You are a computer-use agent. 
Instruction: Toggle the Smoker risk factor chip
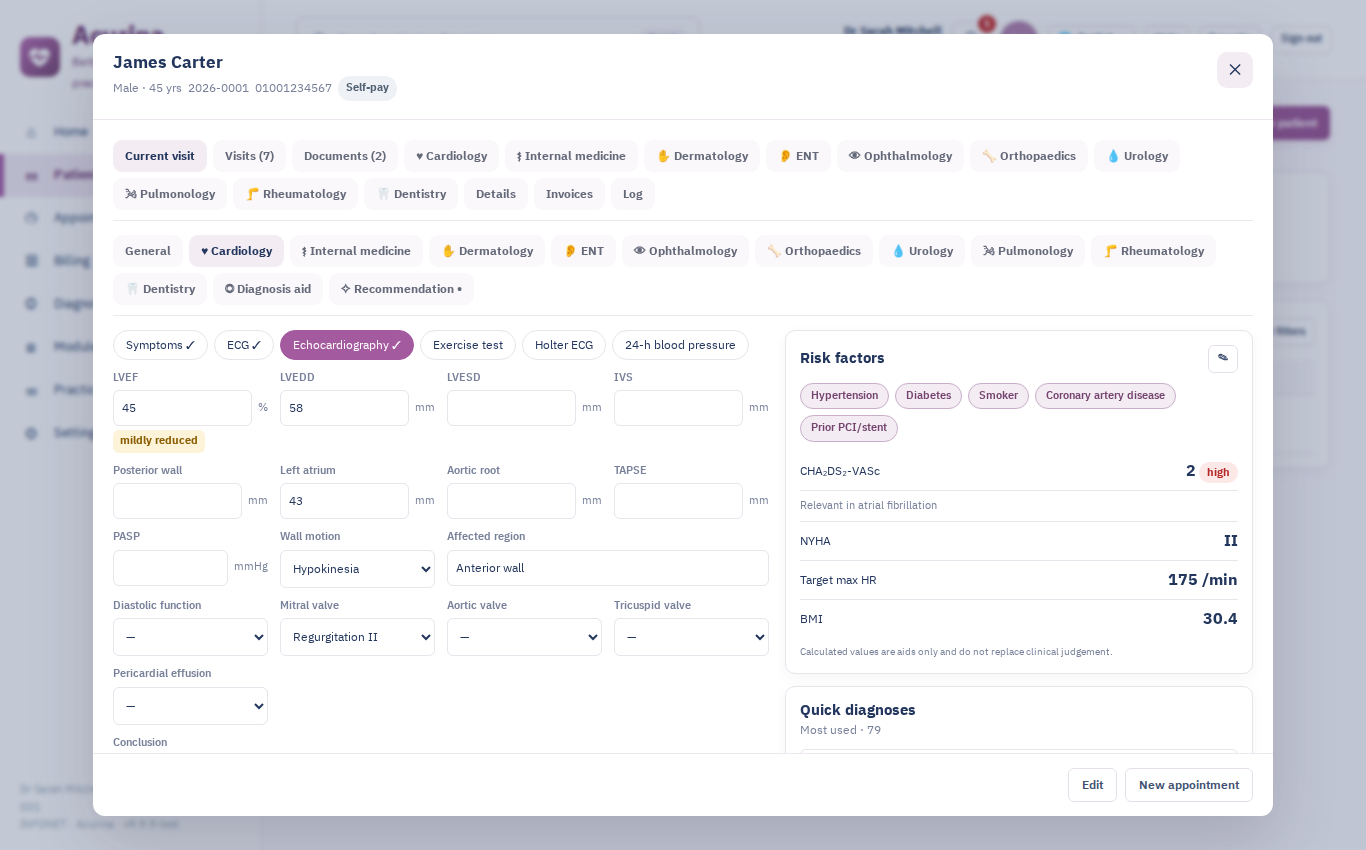pyautogui.click(x=998, y=396)
